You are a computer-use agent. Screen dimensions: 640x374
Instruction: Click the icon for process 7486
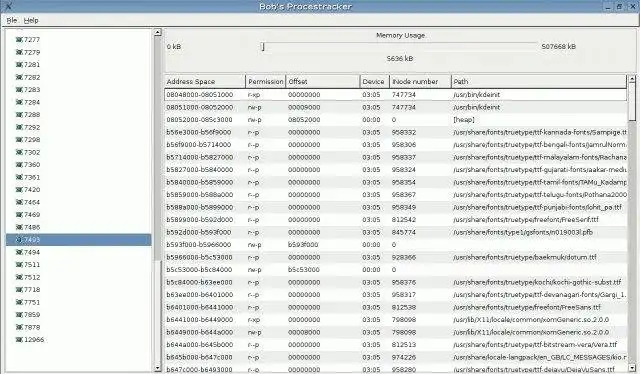click(19, 227)
